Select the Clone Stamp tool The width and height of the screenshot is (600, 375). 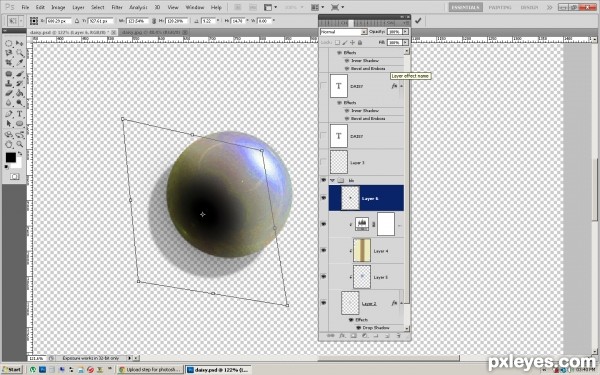pyautogui.click(x=8, y=83)
